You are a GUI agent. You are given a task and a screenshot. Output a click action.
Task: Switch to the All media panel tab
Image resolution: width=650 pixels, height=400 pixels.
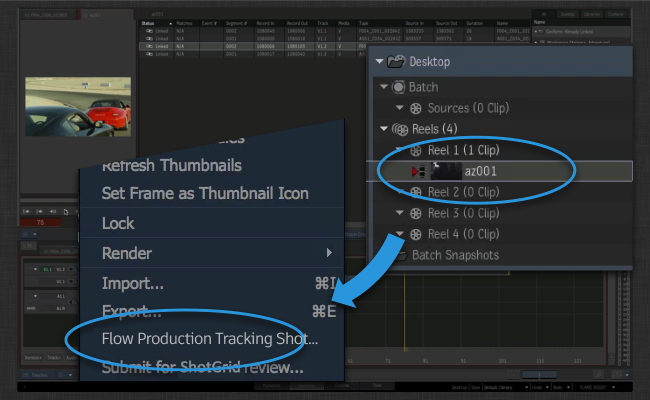point(544,14)
